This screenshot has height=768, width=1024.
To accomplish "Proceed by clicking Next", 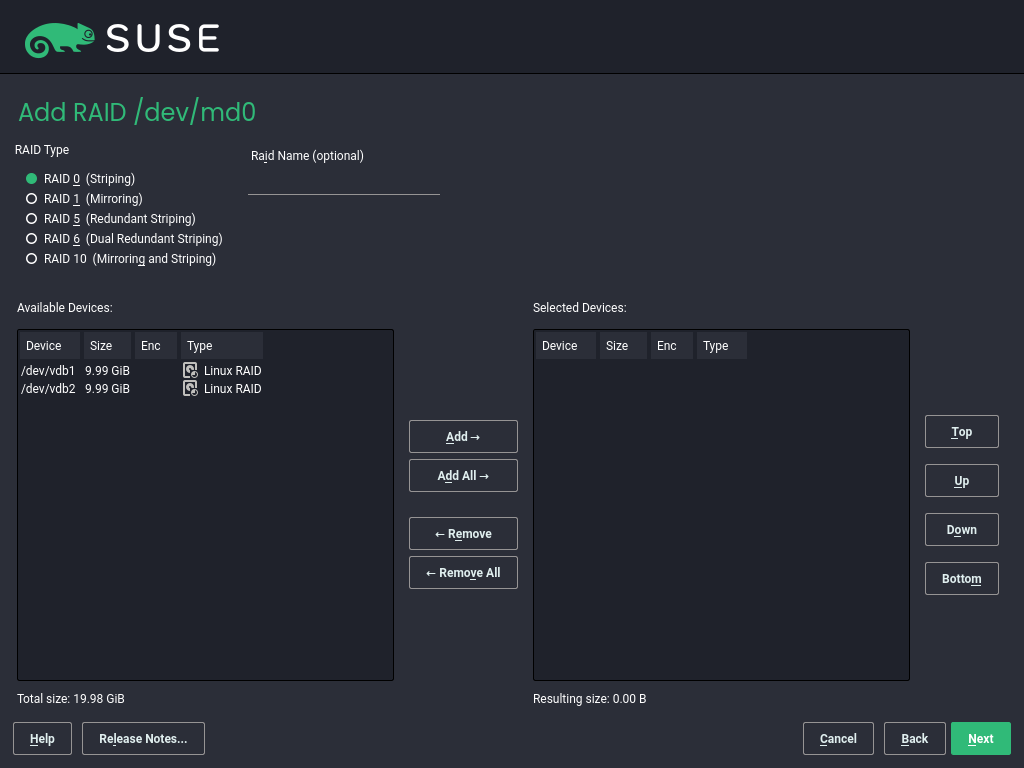I will (980, 738).
